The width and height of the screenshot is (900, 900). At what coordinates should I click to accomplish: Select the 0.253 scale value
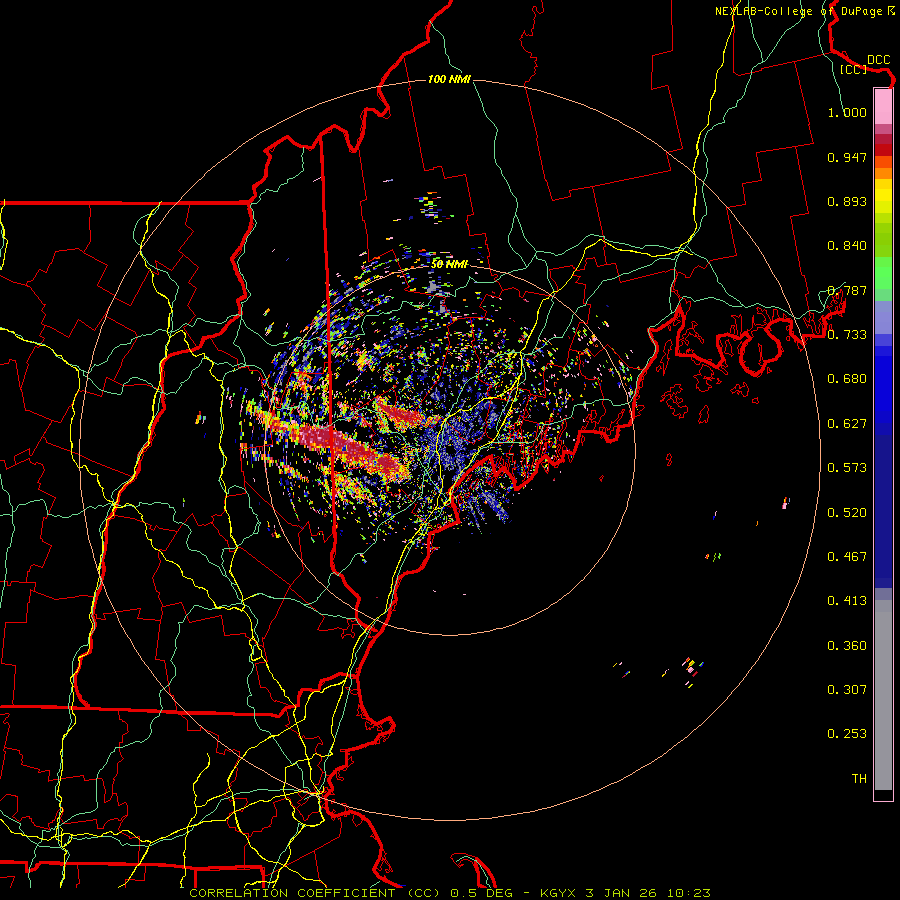847,734
